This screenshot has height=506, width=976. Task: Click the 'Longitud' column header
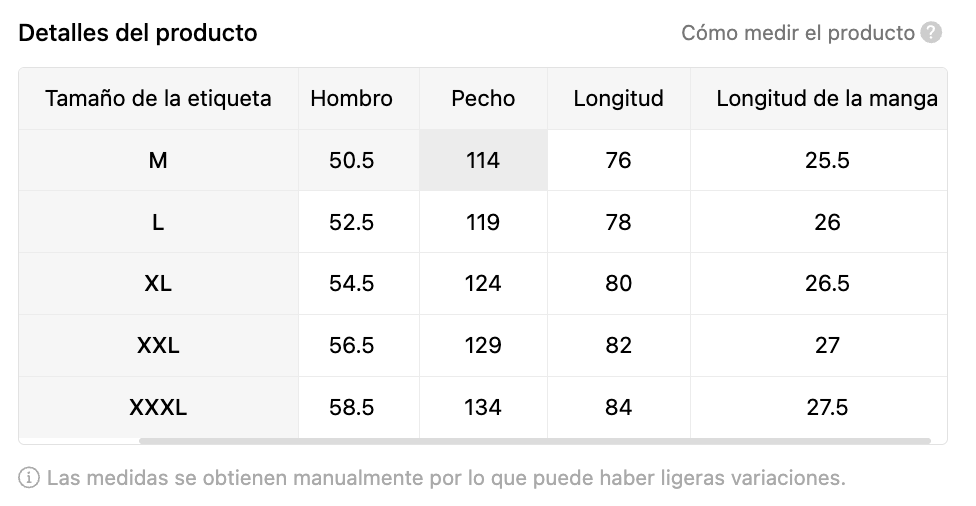[618, 98]
